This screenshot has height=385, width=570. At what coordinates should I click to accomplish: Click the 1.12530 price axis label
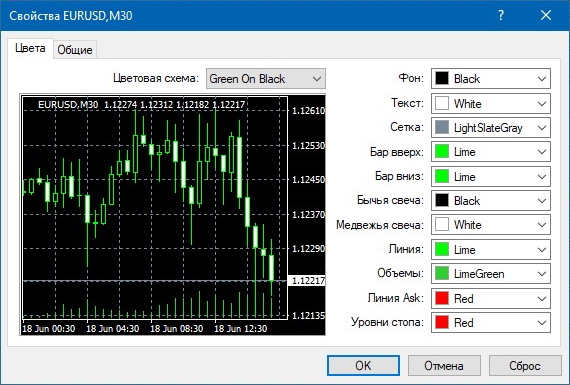point(308,146)
